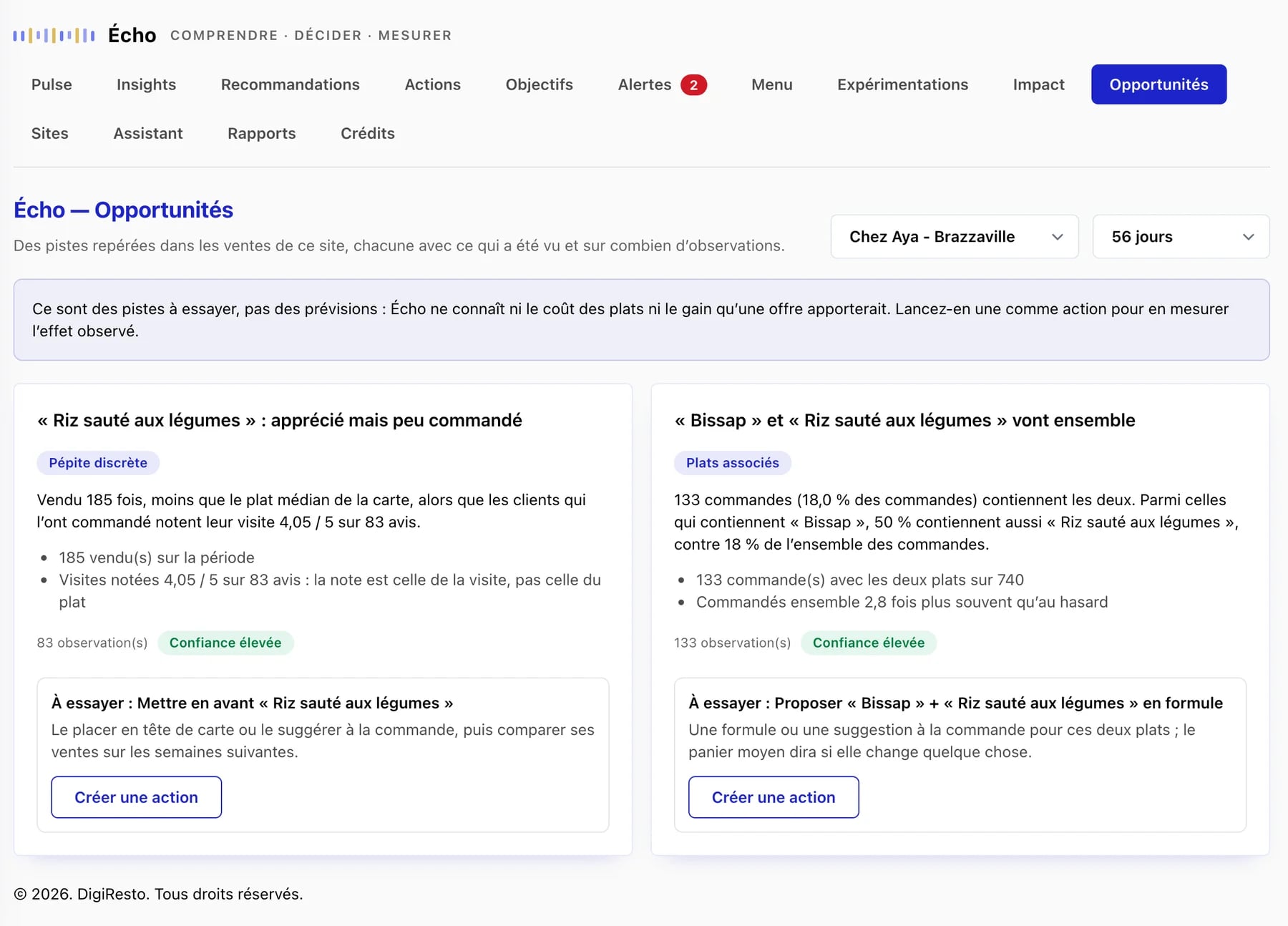Select the Objectifs tab
Screen dimensions: 1288x926
[x=539, y=84]
